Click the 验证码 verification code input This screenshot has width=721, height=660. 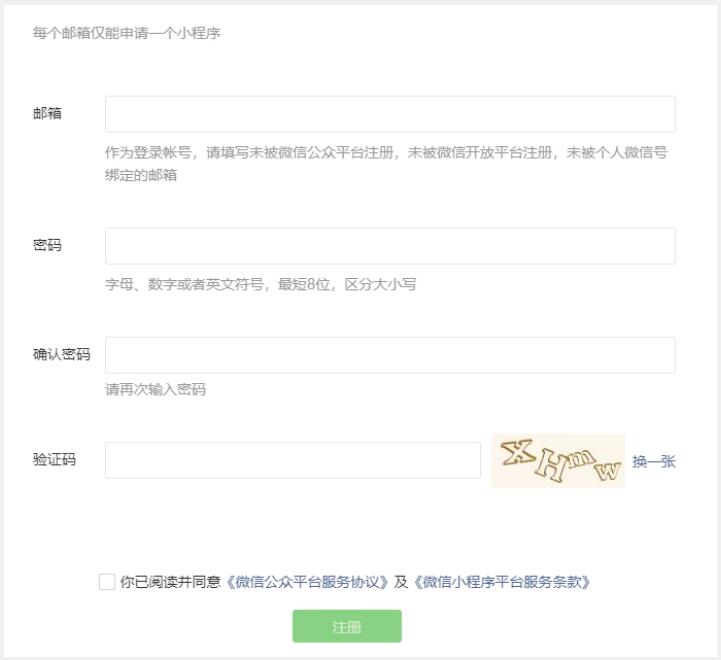(293, 460)
